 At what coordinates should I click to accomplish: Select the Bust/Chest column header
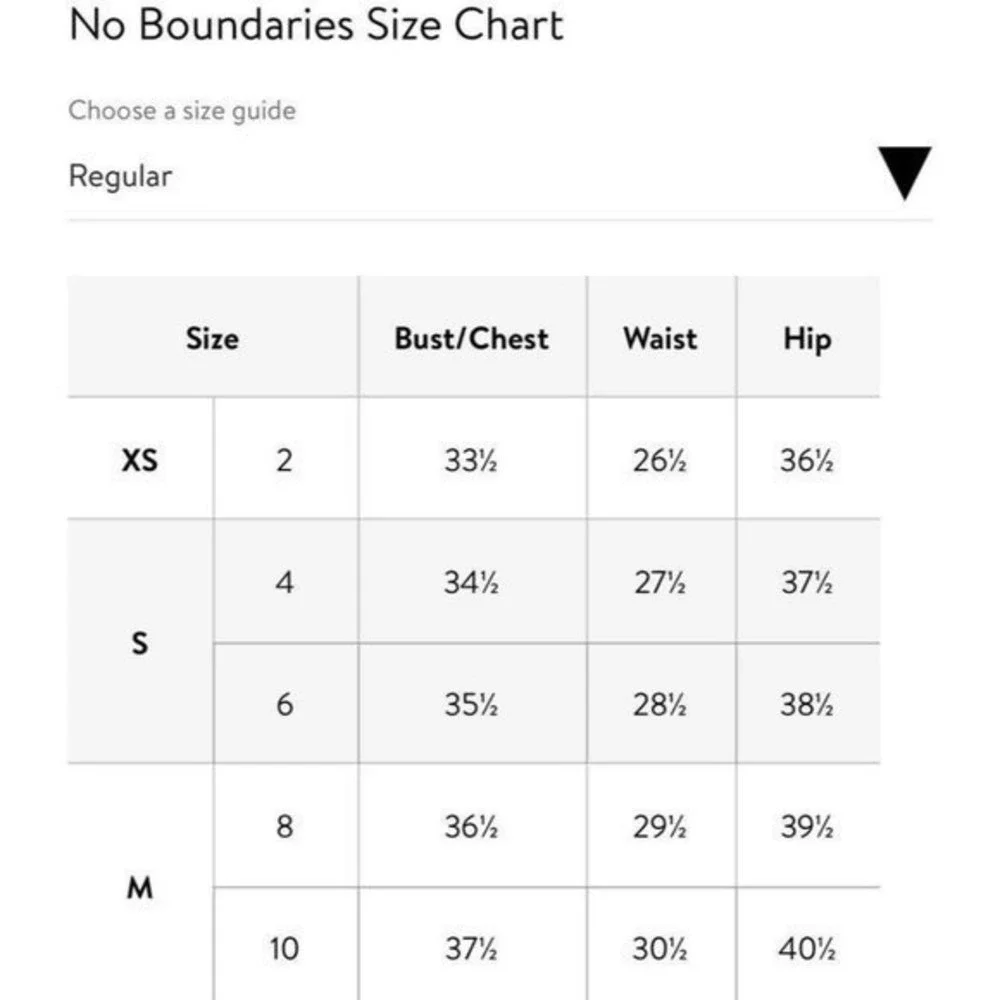click(472, 337)
